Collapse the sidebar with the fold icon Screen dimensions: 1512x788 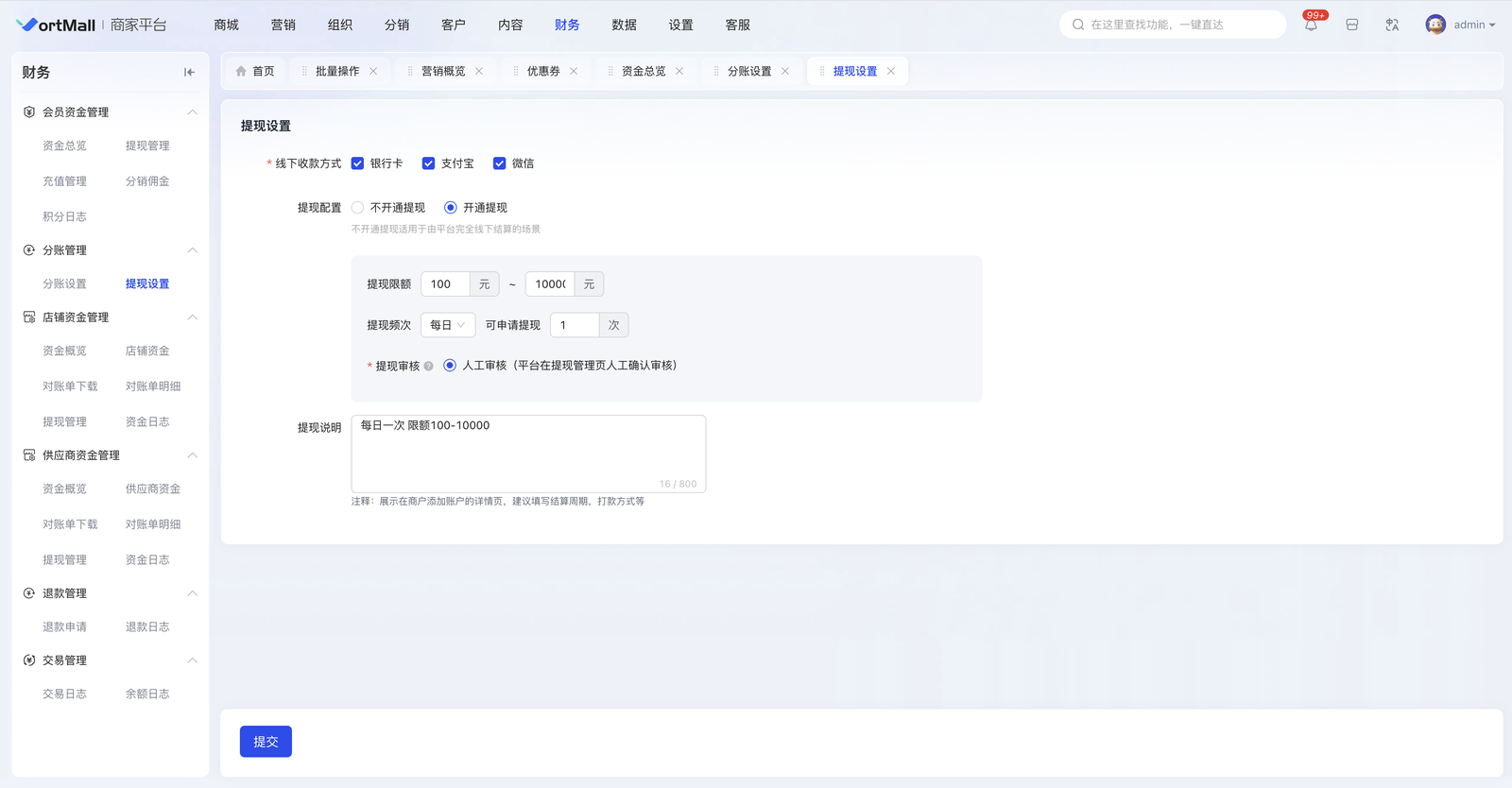click(189, 73)
